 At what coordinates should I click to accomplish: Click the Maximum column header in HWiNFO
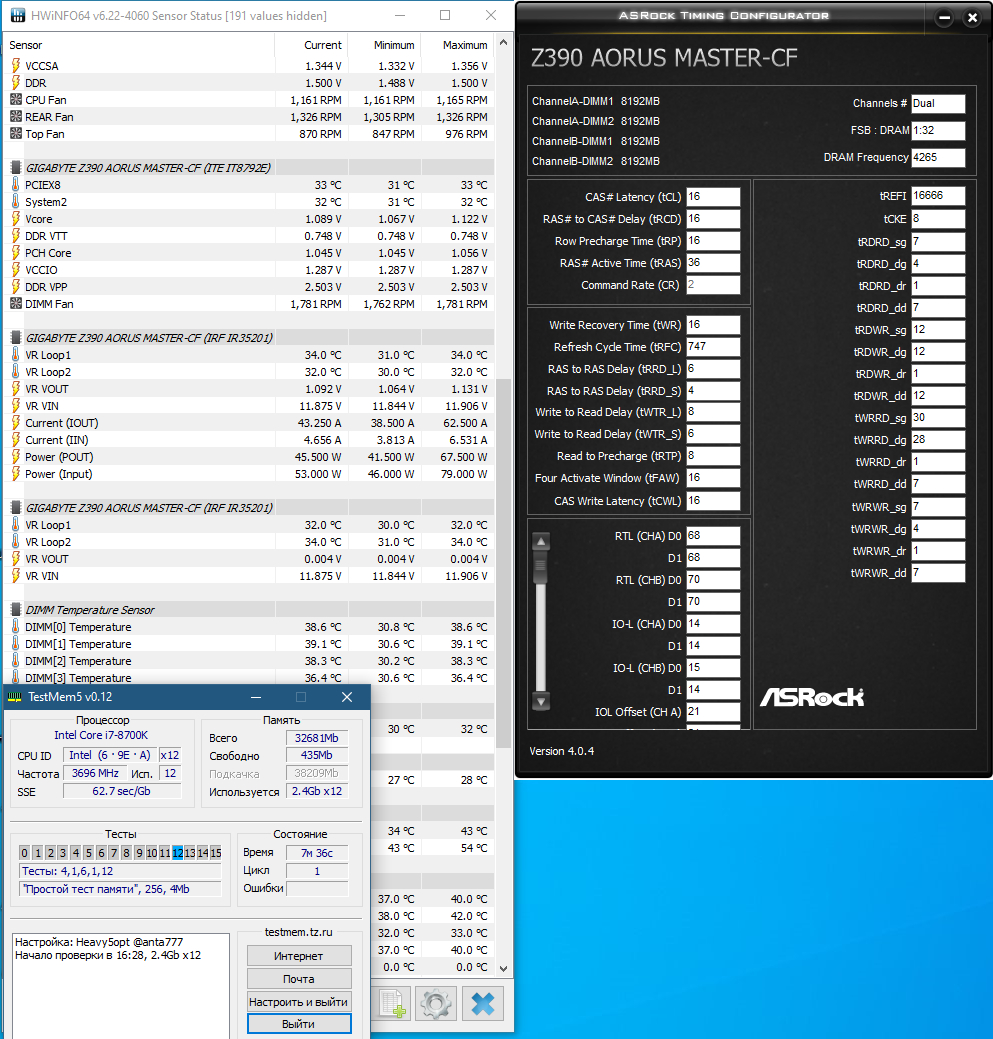pos(458,45)
